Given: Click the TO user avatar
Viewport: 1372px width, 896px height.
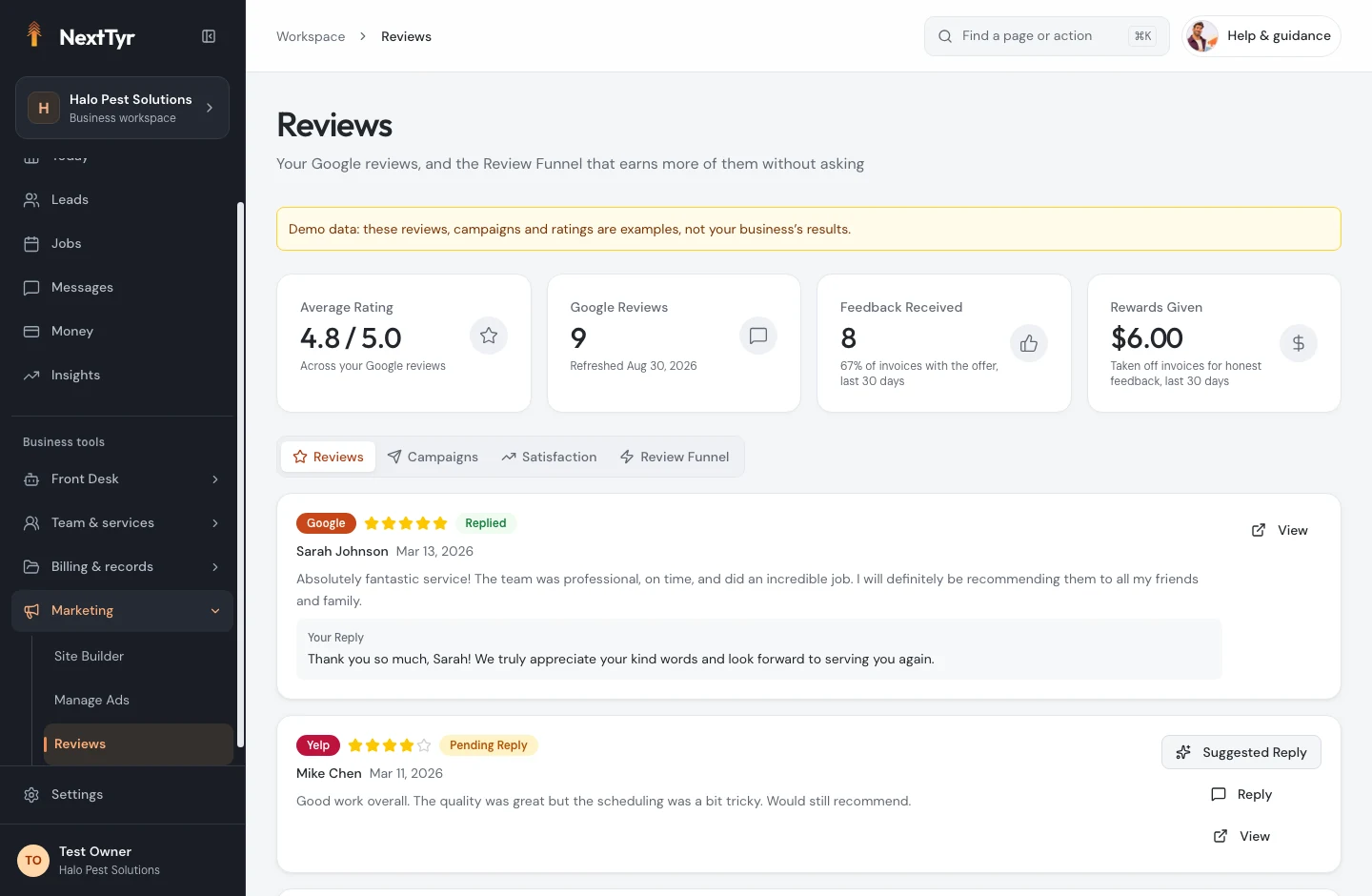Looking at the screenshot, I should (x=33, y=861).
